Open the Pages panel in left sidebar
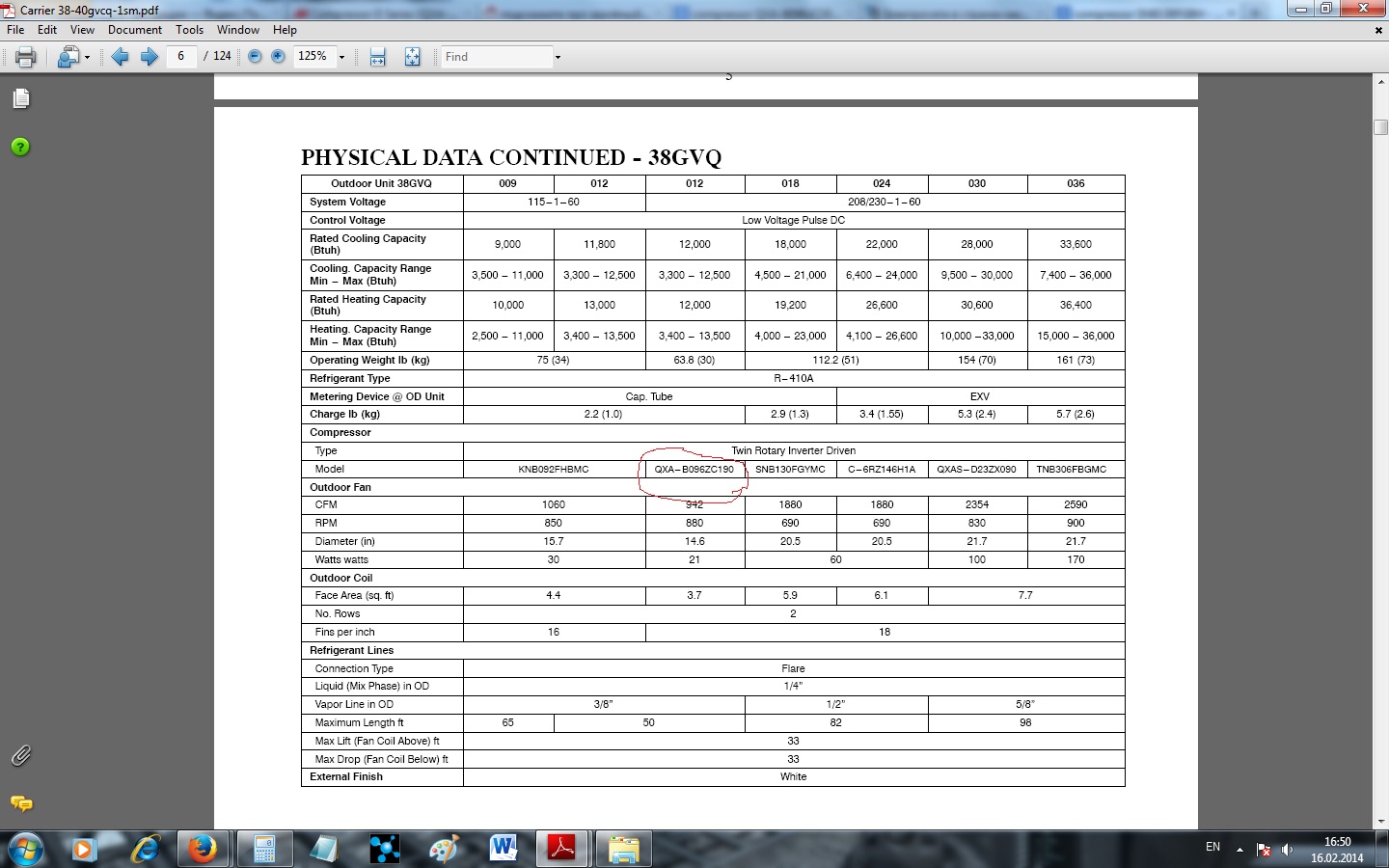The width and height of the screenshot is (1389, 868). pyautogui.click(x=21, y=98)
